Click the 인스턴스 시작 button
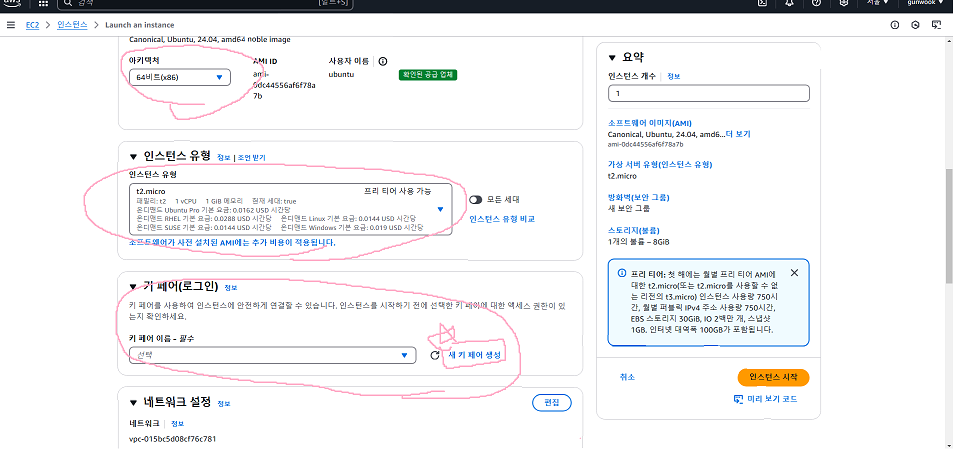The width and height of the screenshot is (953, 455). click(x=773, y=377)
